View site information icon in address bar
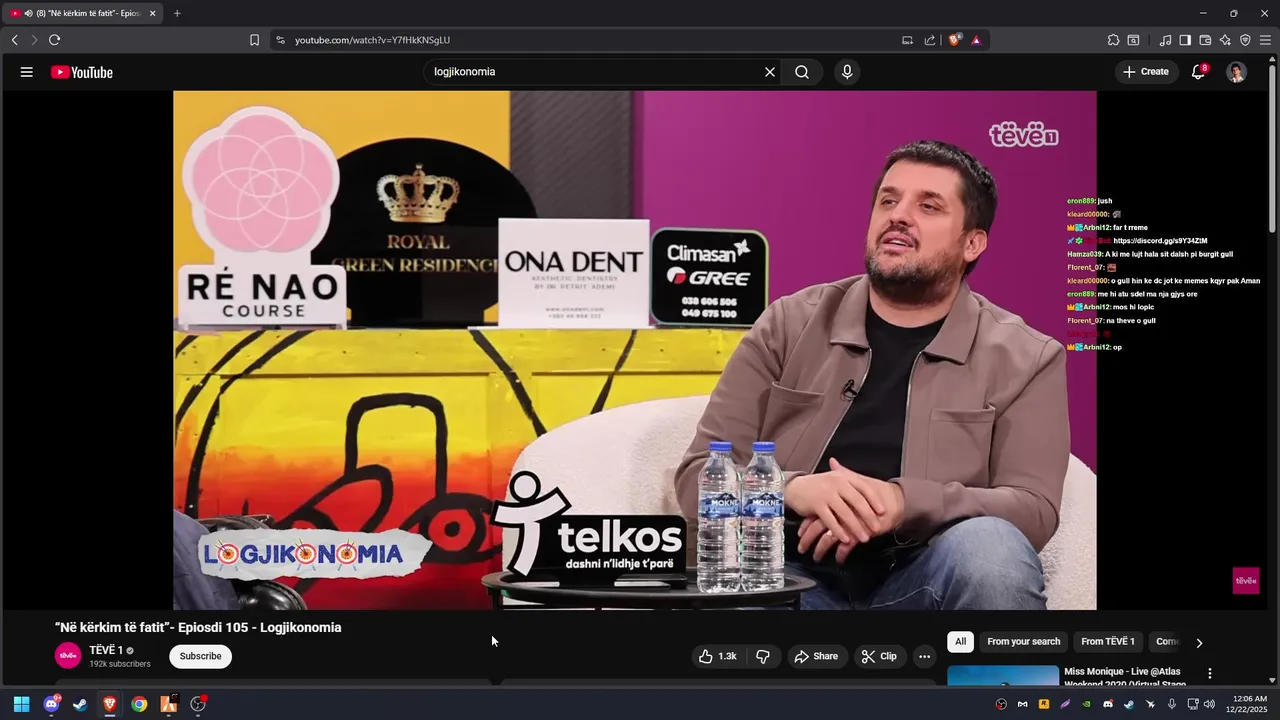This screenshot has height=720, width=1280. point(280,40)
